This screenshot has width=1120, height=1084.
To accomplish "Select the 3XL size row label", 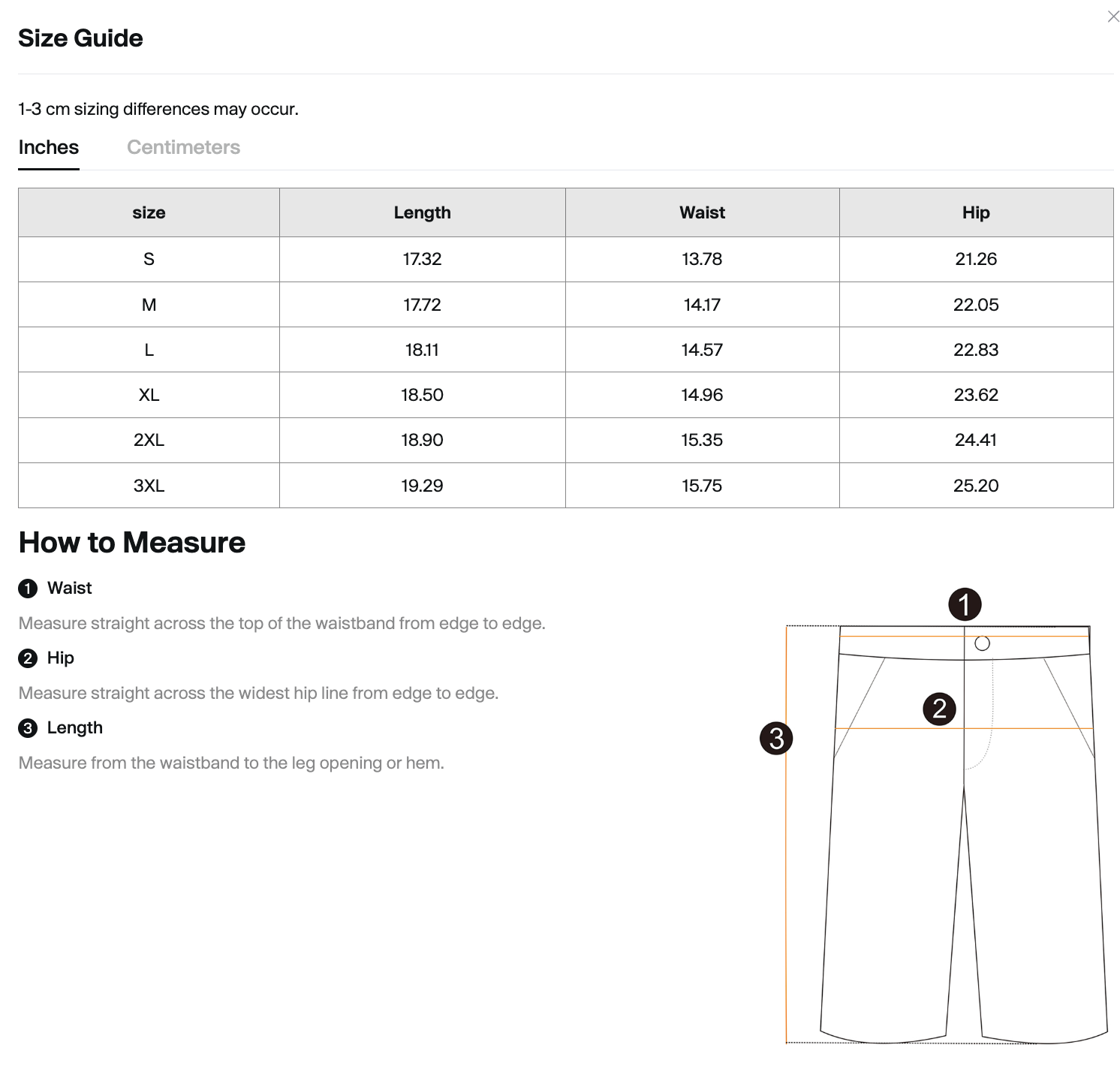I will 149,486.
